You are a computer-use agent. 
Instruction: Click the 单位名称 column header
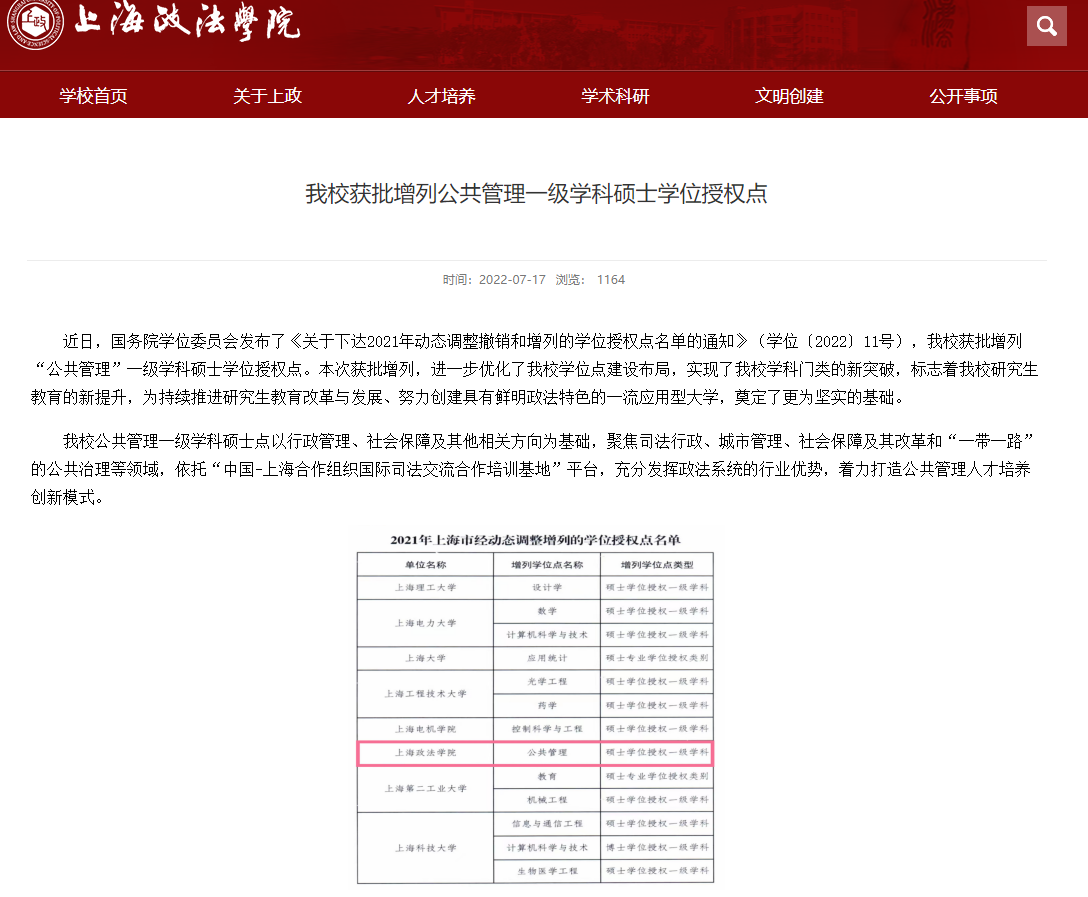[x=425, y=565]
